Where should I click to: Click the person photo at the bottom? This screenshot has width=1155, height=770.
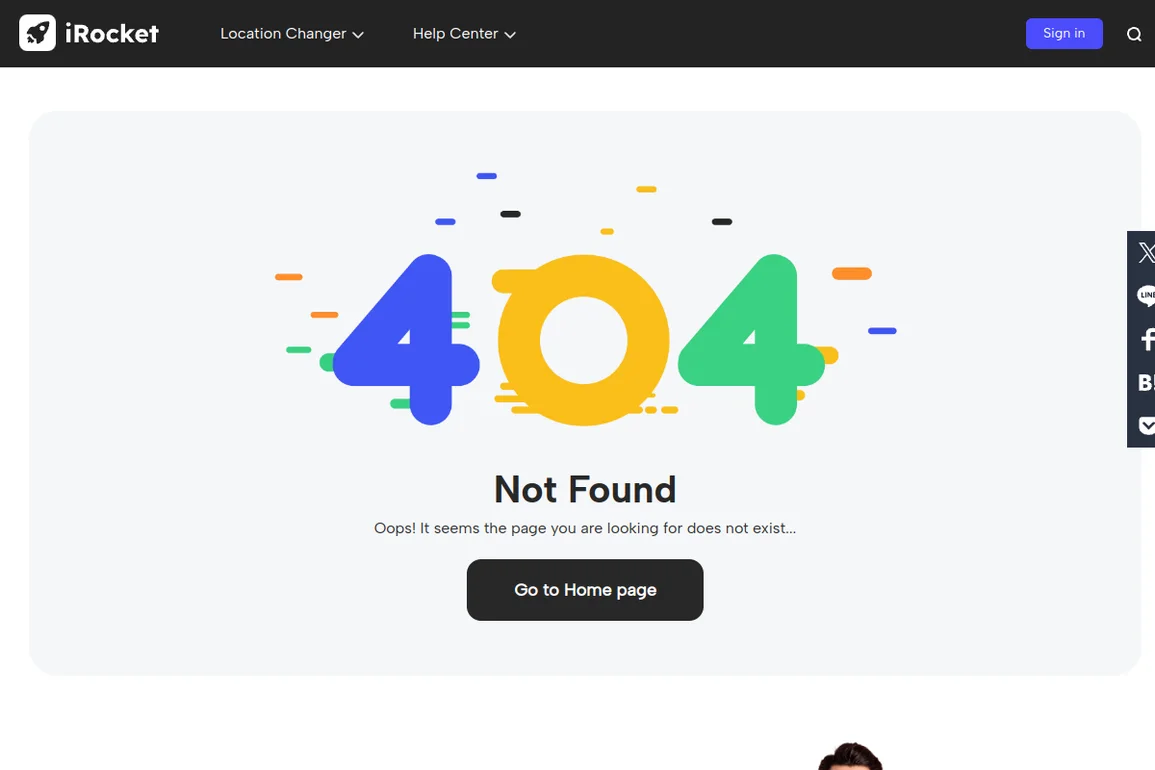[851, 757]
